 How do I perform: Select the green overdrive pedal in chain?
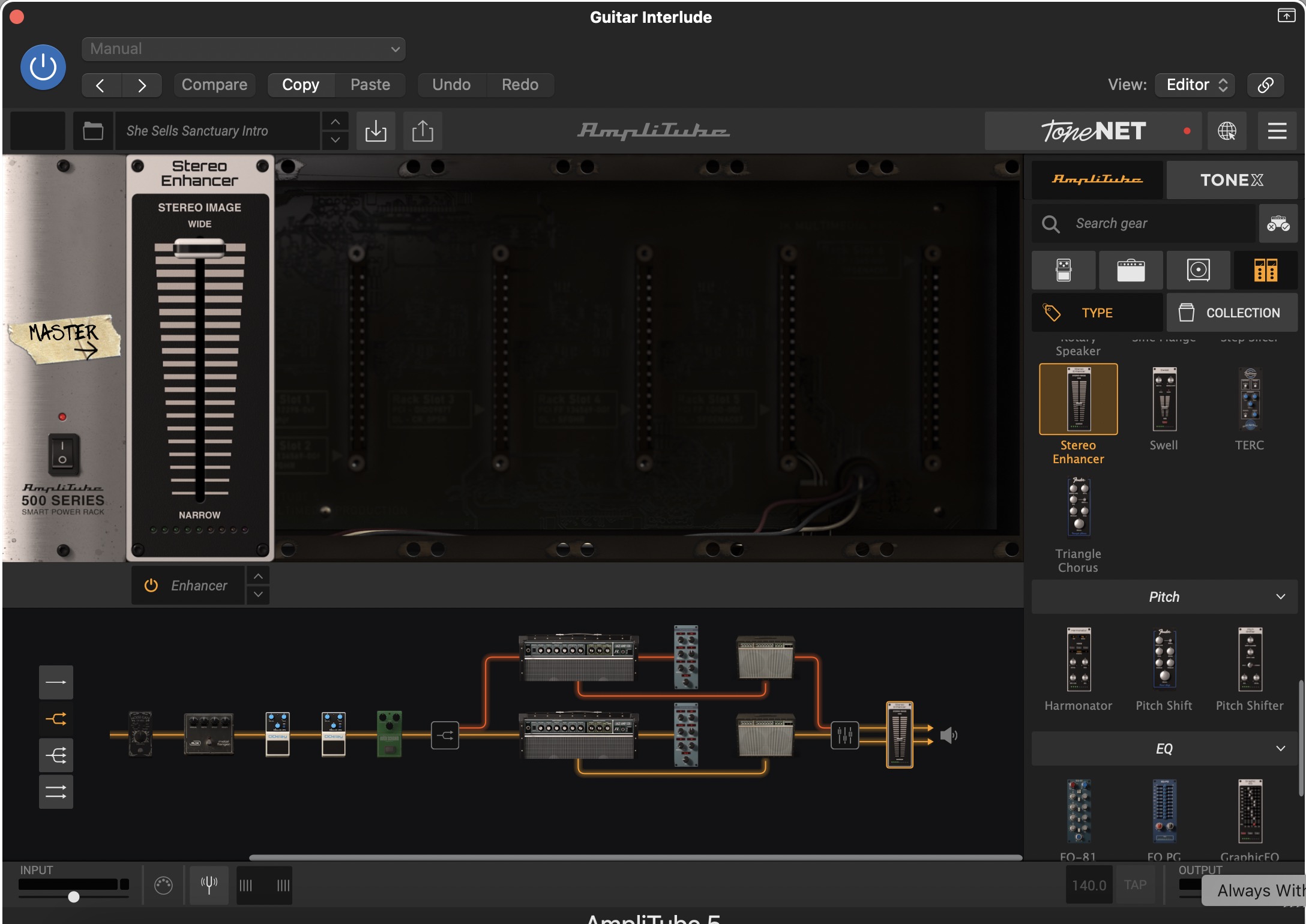pyautogui.click(x=389, y=734)
